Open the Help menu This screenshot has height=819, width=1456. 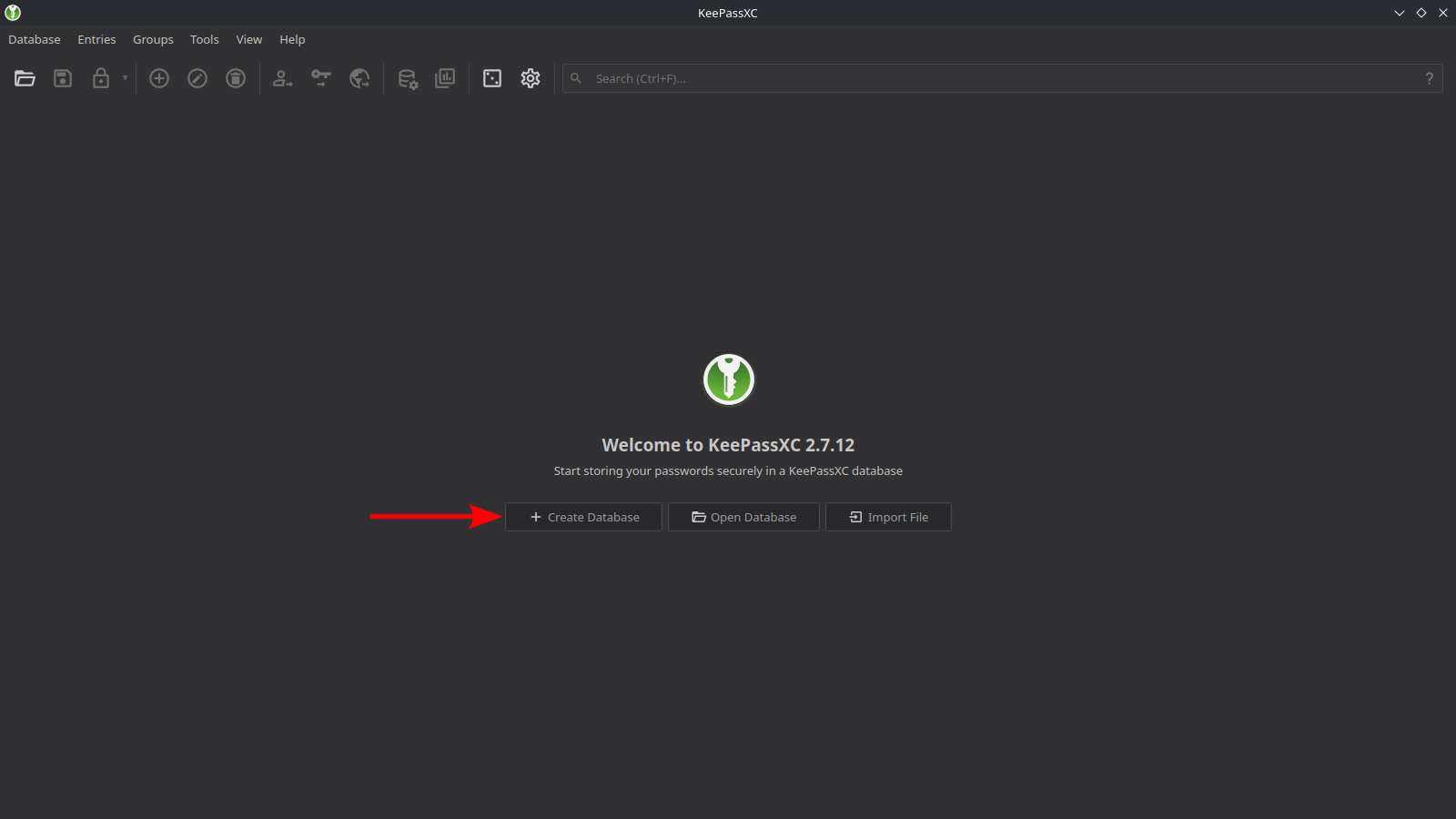(x=292, y=39)
